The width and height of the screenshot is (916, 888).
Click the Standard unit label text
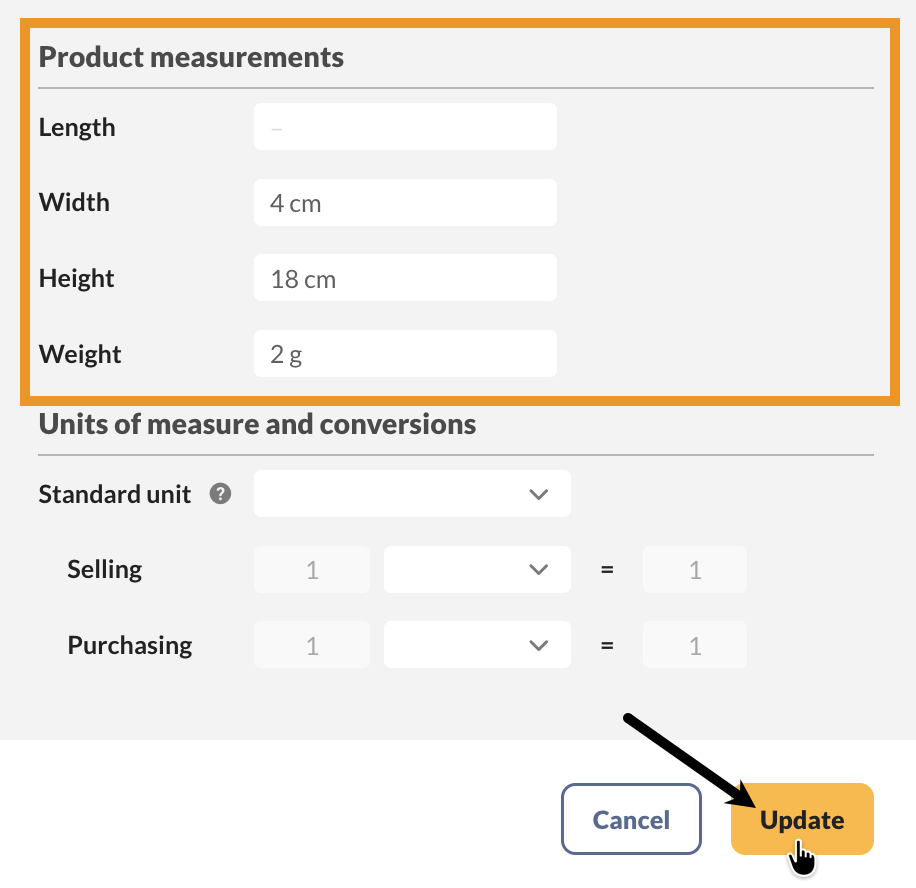tap(115, 494)
